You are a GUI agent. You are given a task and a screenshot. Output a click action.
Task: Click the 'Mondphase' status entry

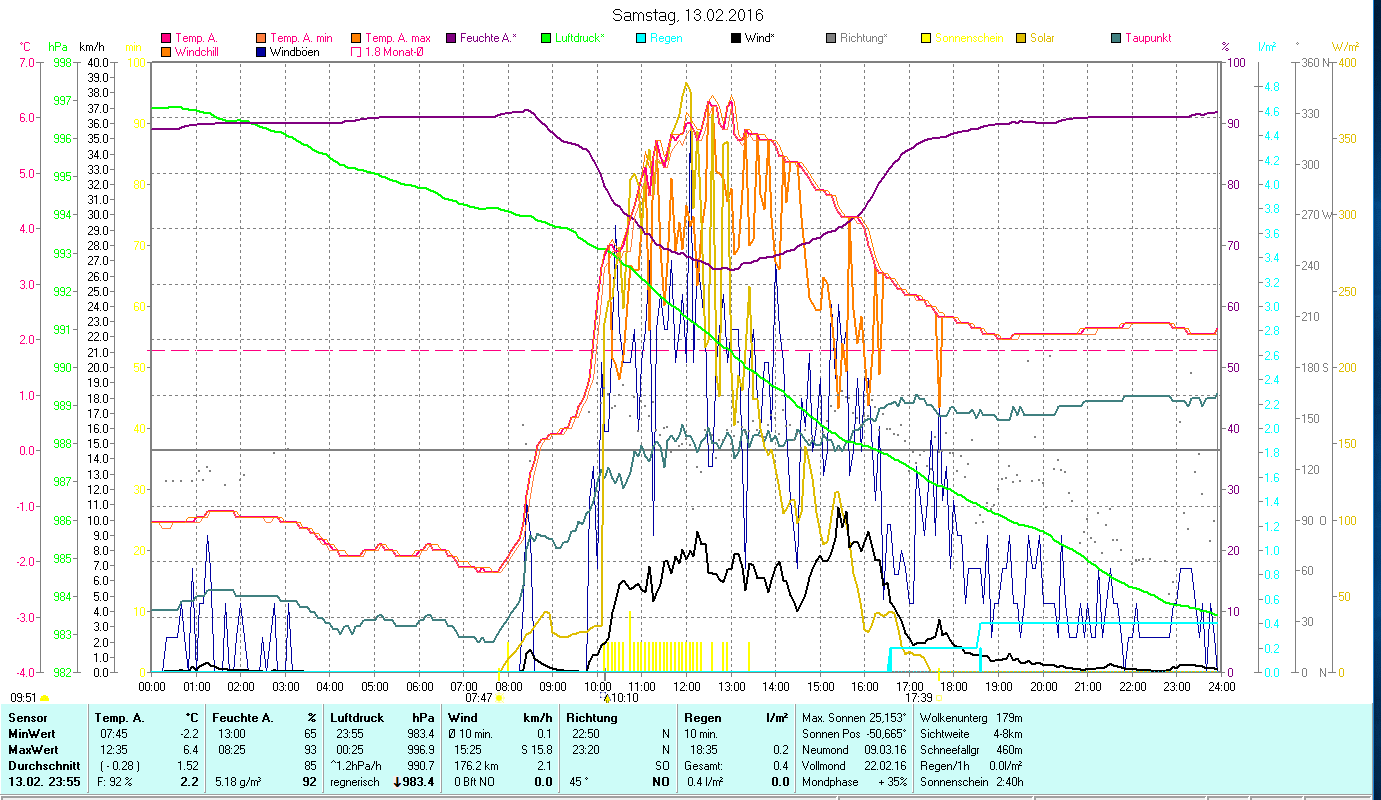coord(831,782)
